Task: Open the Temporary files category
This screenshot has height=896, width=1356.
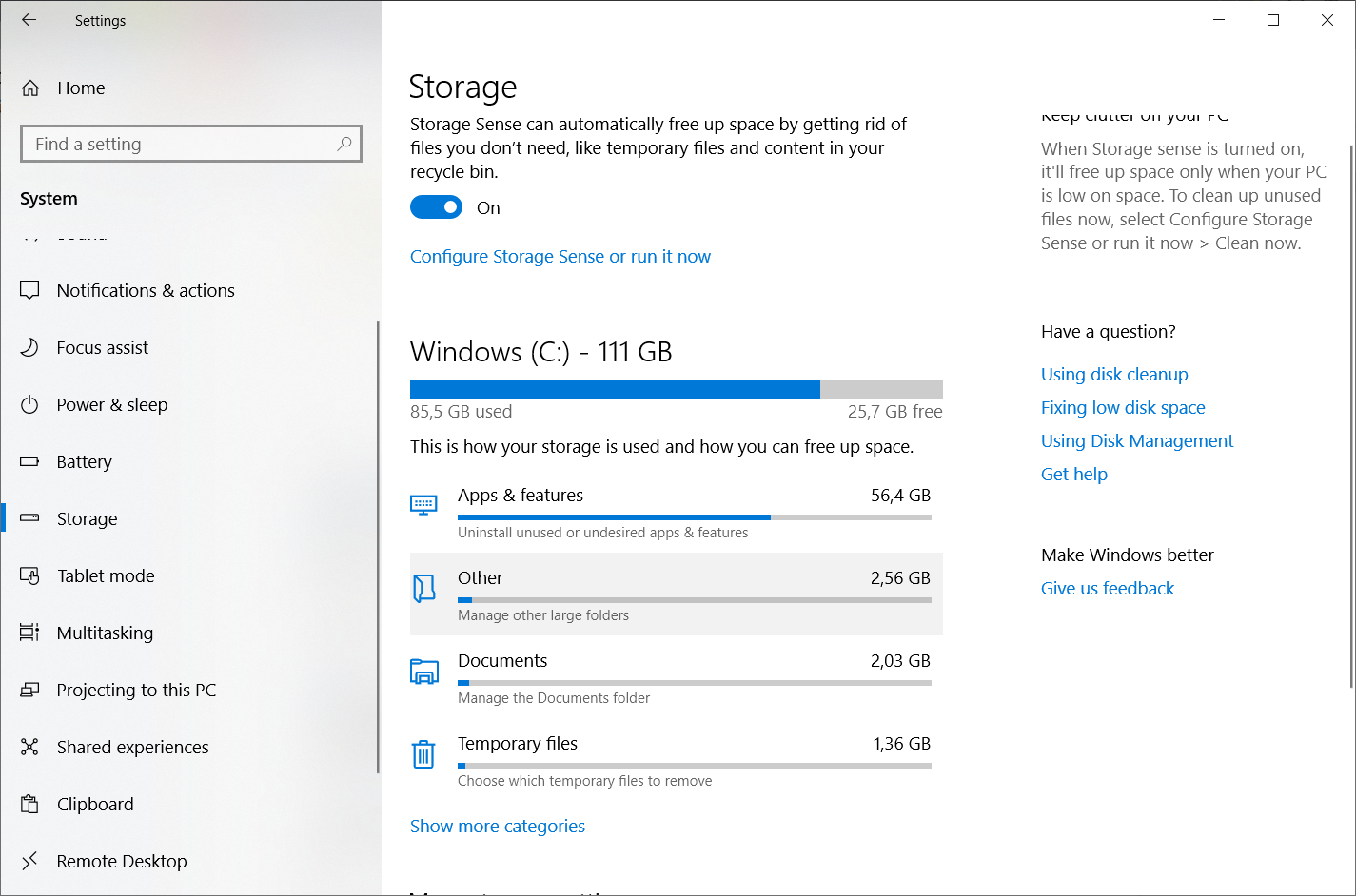Action: tap(677, 760)
